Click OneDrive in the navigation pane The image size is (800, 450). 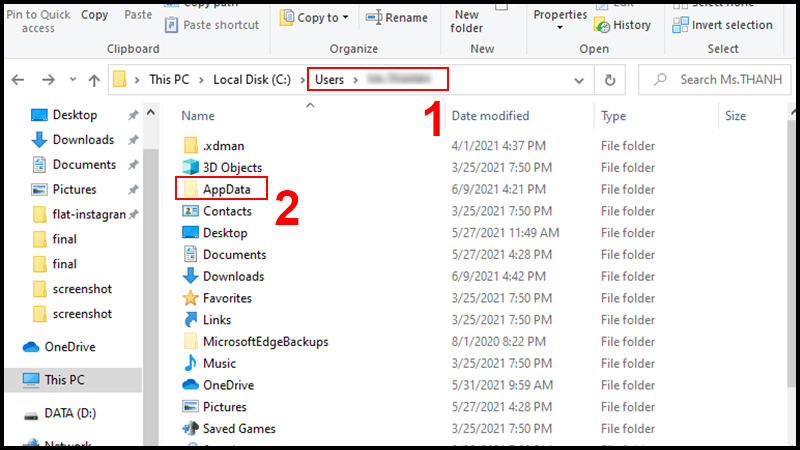[x=59, y=347]
